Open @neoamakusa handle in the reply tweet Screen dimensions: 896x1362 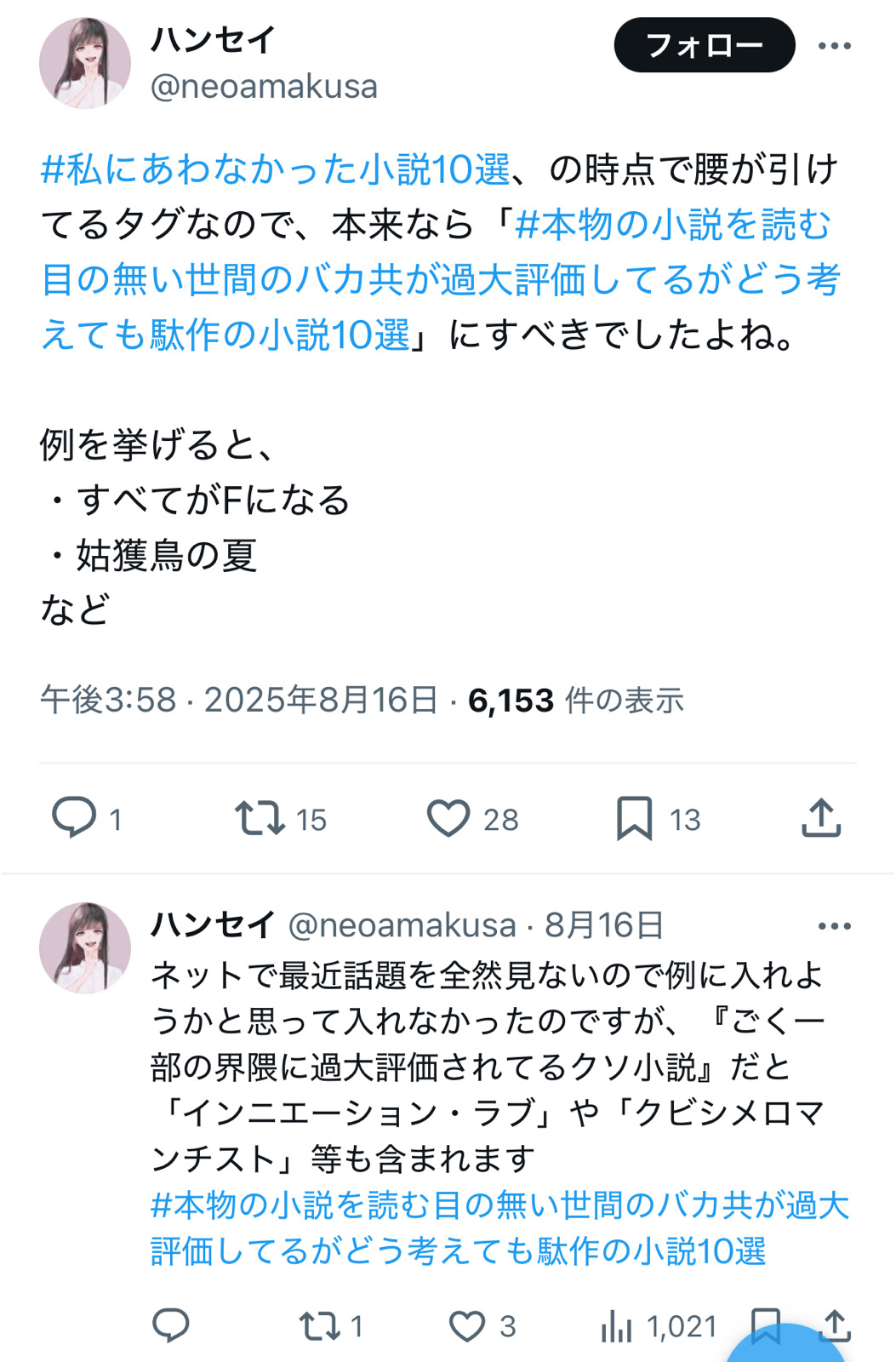click(x=402, y=925)
